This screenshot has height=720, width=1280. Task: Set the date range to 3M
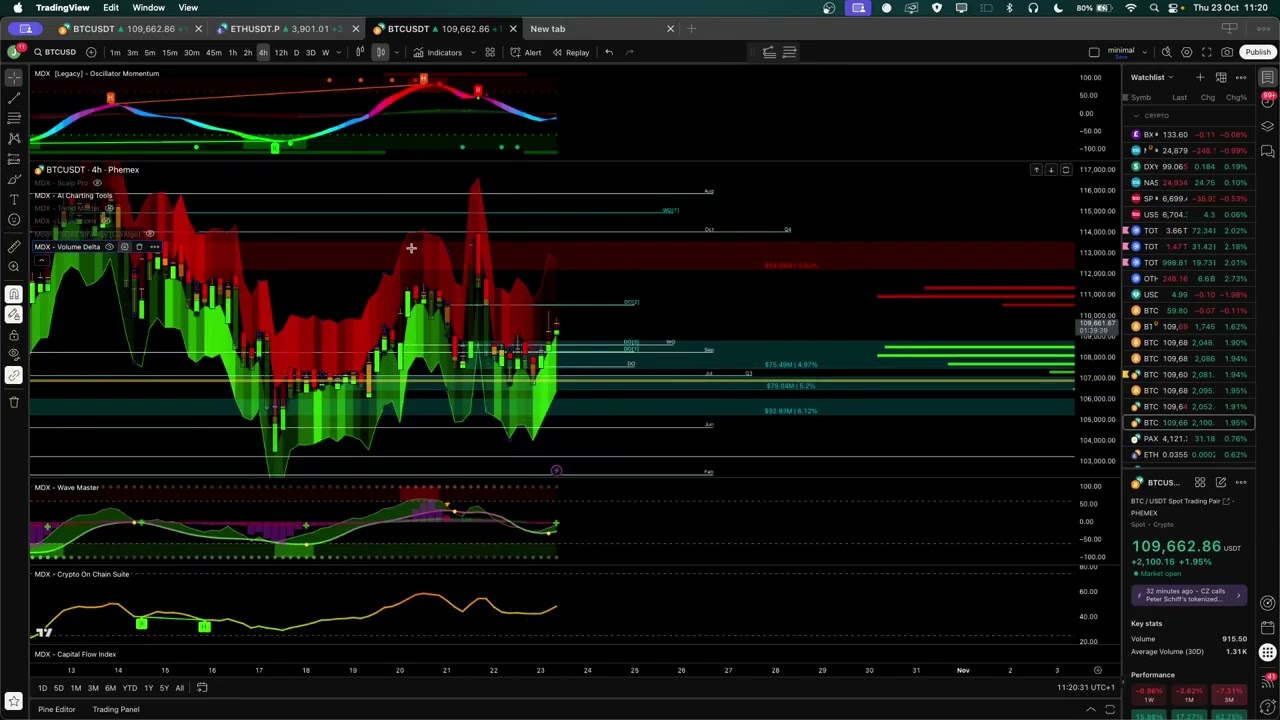point(93,687)
